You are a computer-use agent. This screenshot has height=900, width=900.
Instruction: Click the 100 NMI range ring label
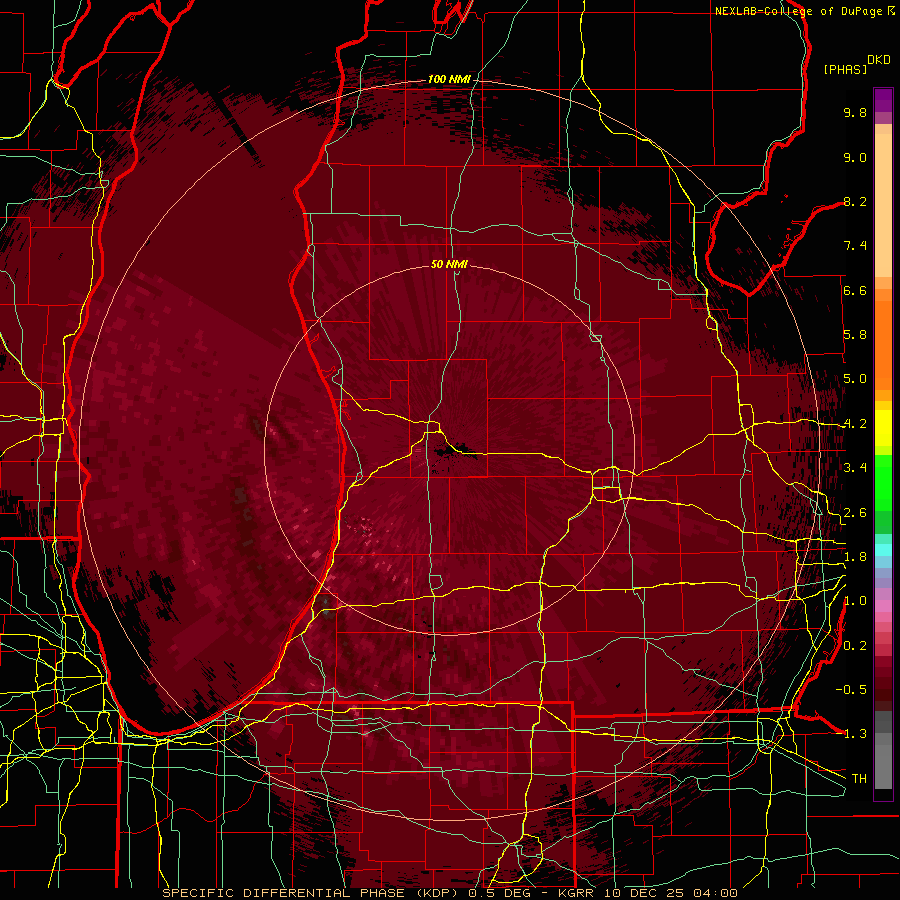click(x=449, y=79)
